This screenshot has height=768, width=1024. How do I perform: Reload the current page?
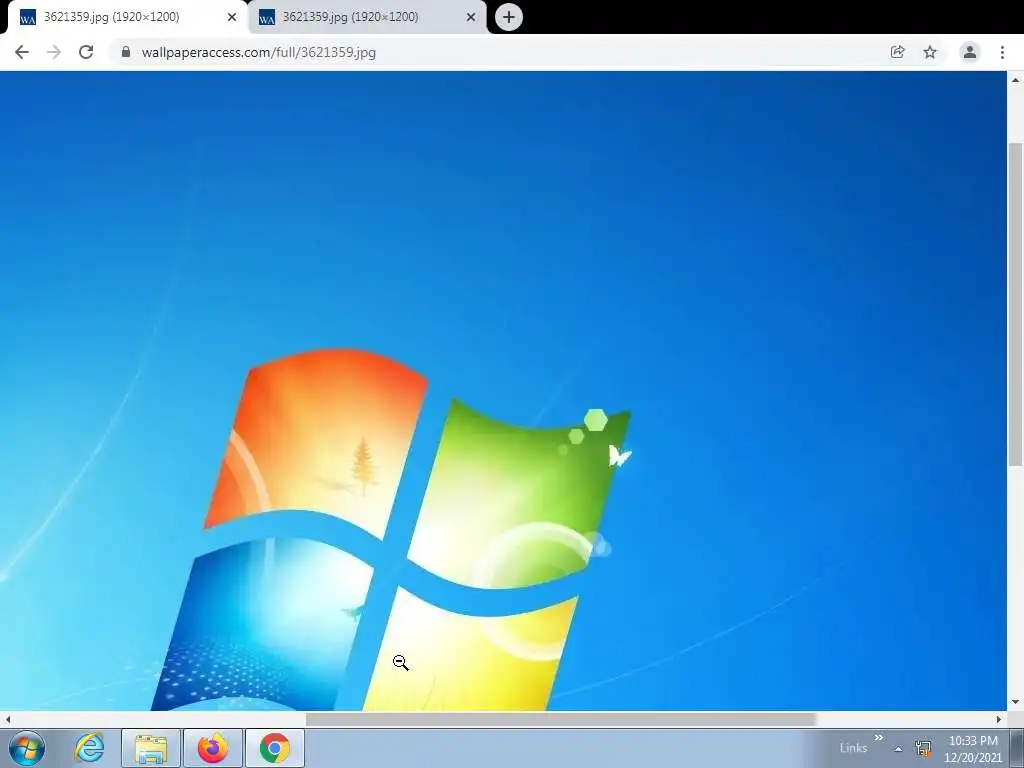coord(86,52)
